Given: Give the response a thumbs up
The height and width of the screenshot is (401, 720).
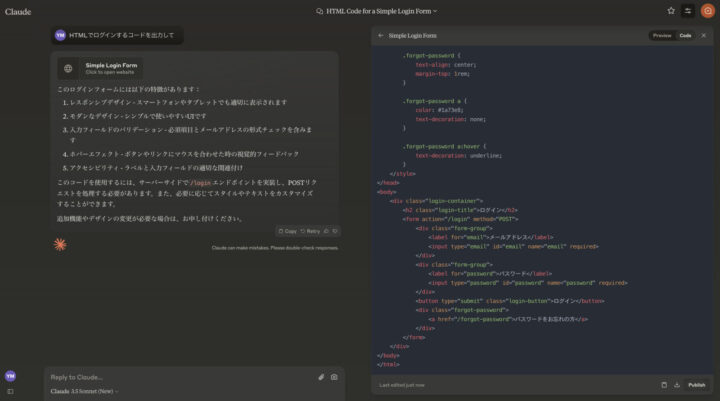Looking at the screenshot, I should [x=325, y=231].
